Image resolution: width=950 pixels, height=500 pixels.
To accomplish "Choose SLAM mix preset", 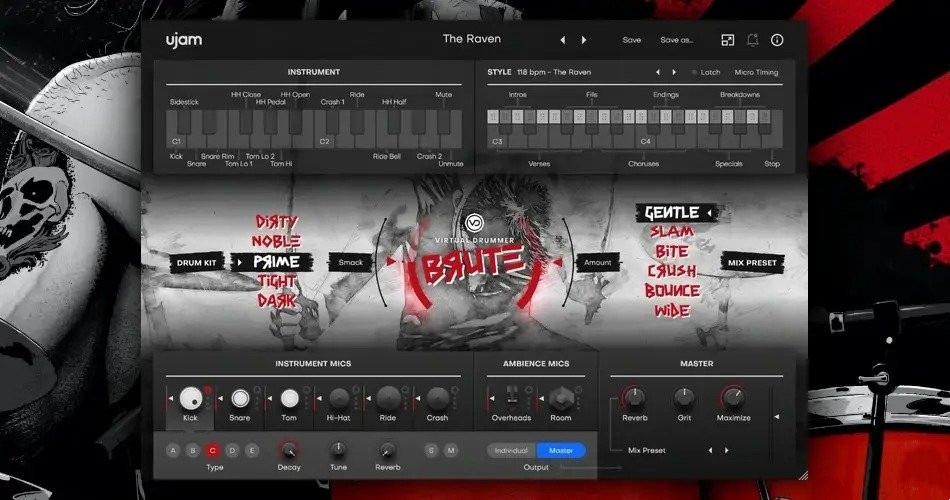I will point(672,232).
